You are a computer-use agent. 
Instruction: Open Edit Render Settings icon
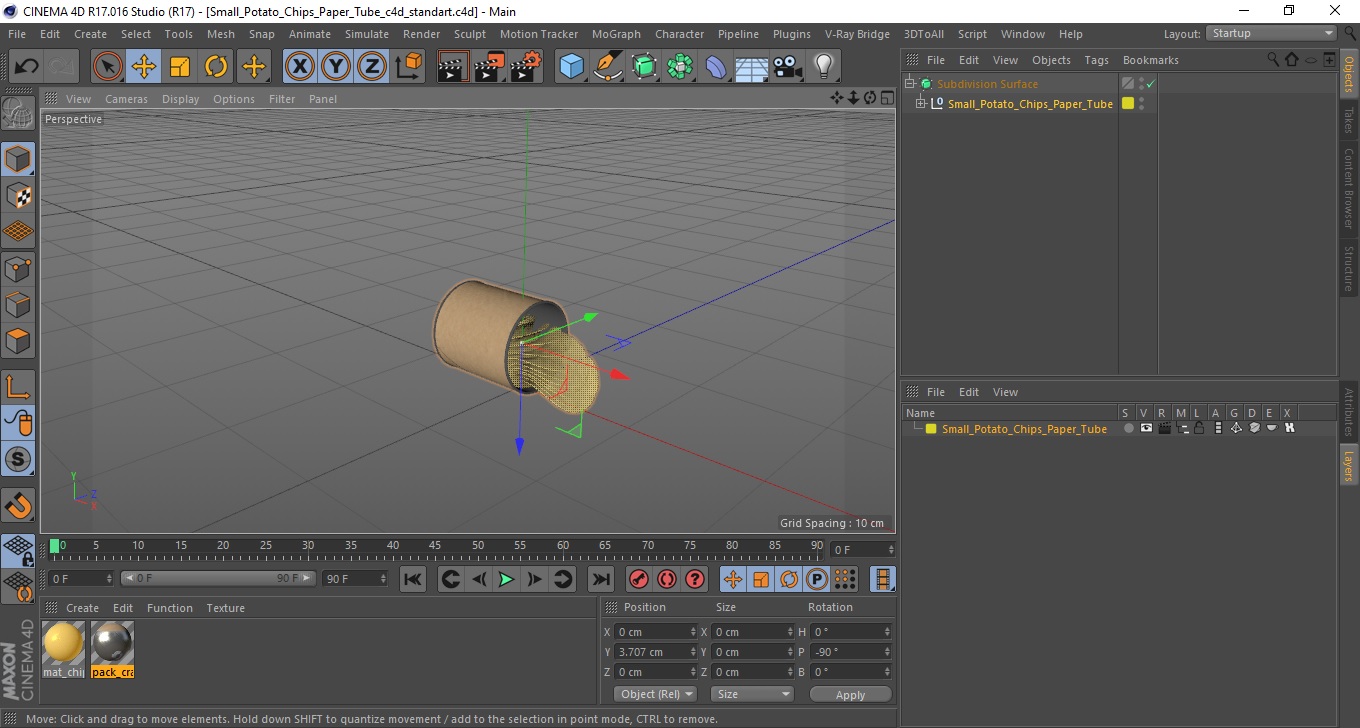(x=526, y=67)
